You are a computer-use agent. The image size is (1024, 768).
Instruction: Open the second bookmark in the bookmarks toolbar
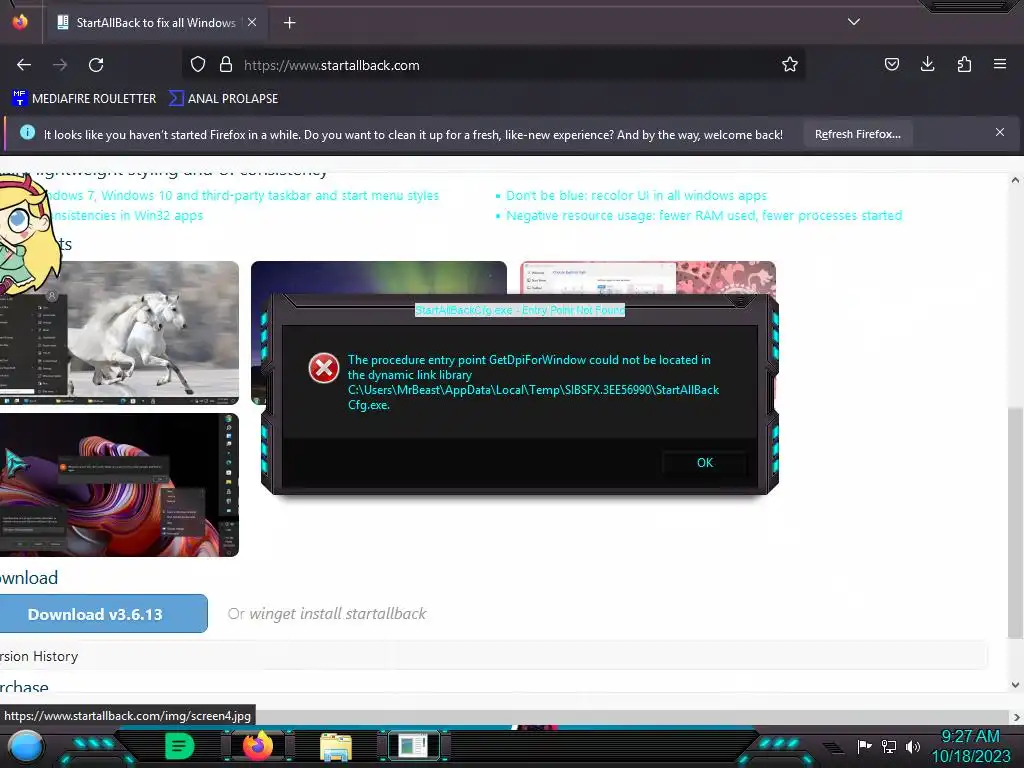pos(223,99)
